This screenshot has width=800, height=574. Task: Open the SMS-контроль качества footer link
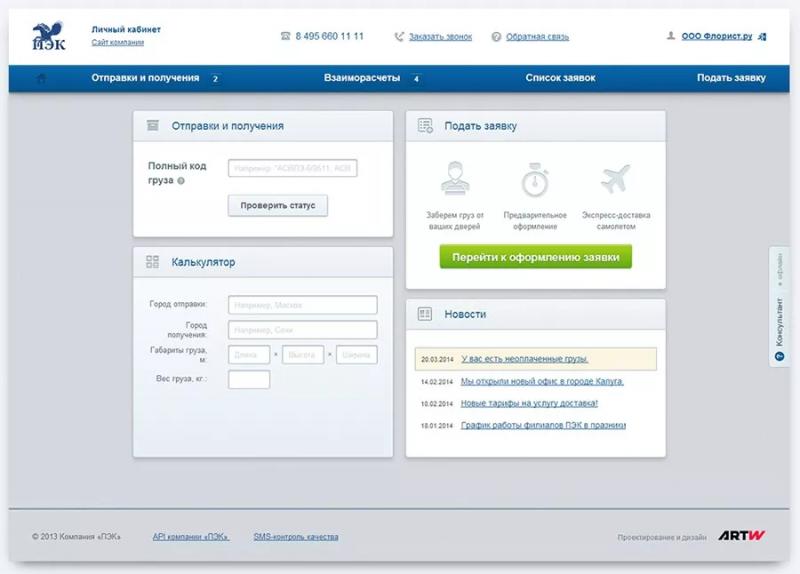pos(296,537)
